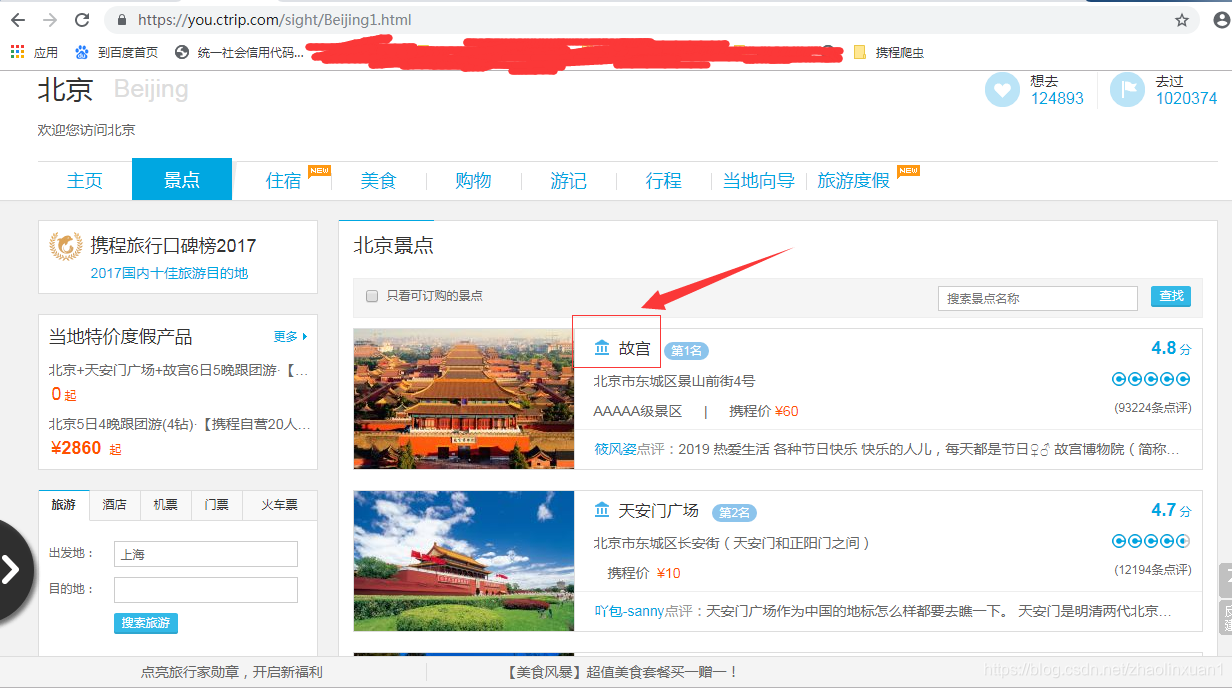This screenshot has height=688, width=1232.
Task: Click the 第1名 ranking badge
Action: point(686,351)
